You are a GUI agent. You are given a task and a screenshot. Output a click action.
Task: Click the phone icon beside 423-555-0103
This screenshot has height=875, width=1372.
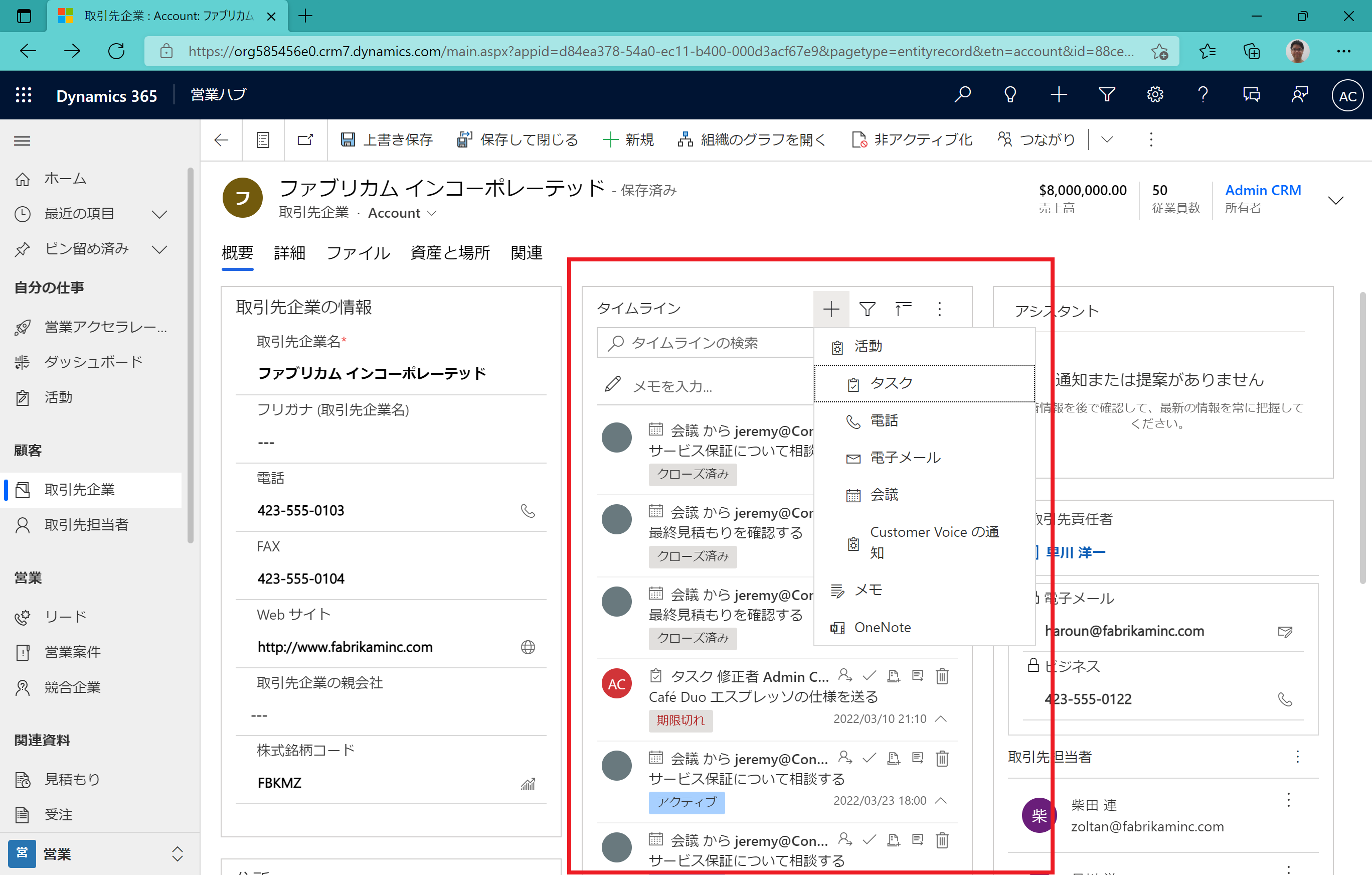click(528, 510)
